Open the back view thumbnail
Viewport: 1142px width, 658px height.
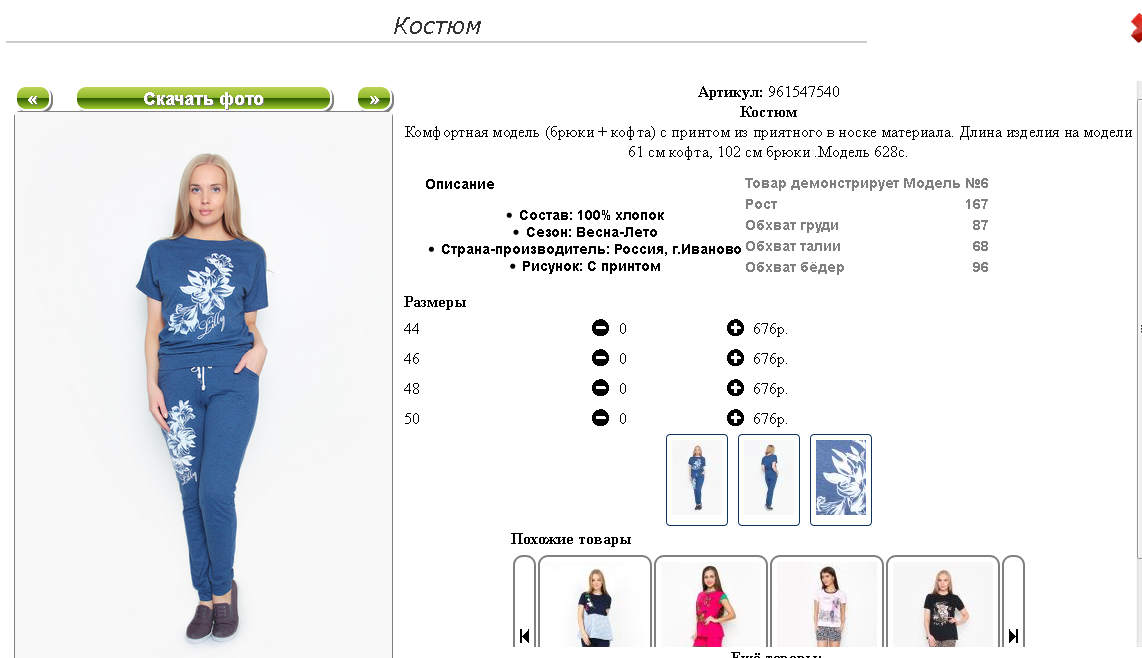[x=769, y=479]
